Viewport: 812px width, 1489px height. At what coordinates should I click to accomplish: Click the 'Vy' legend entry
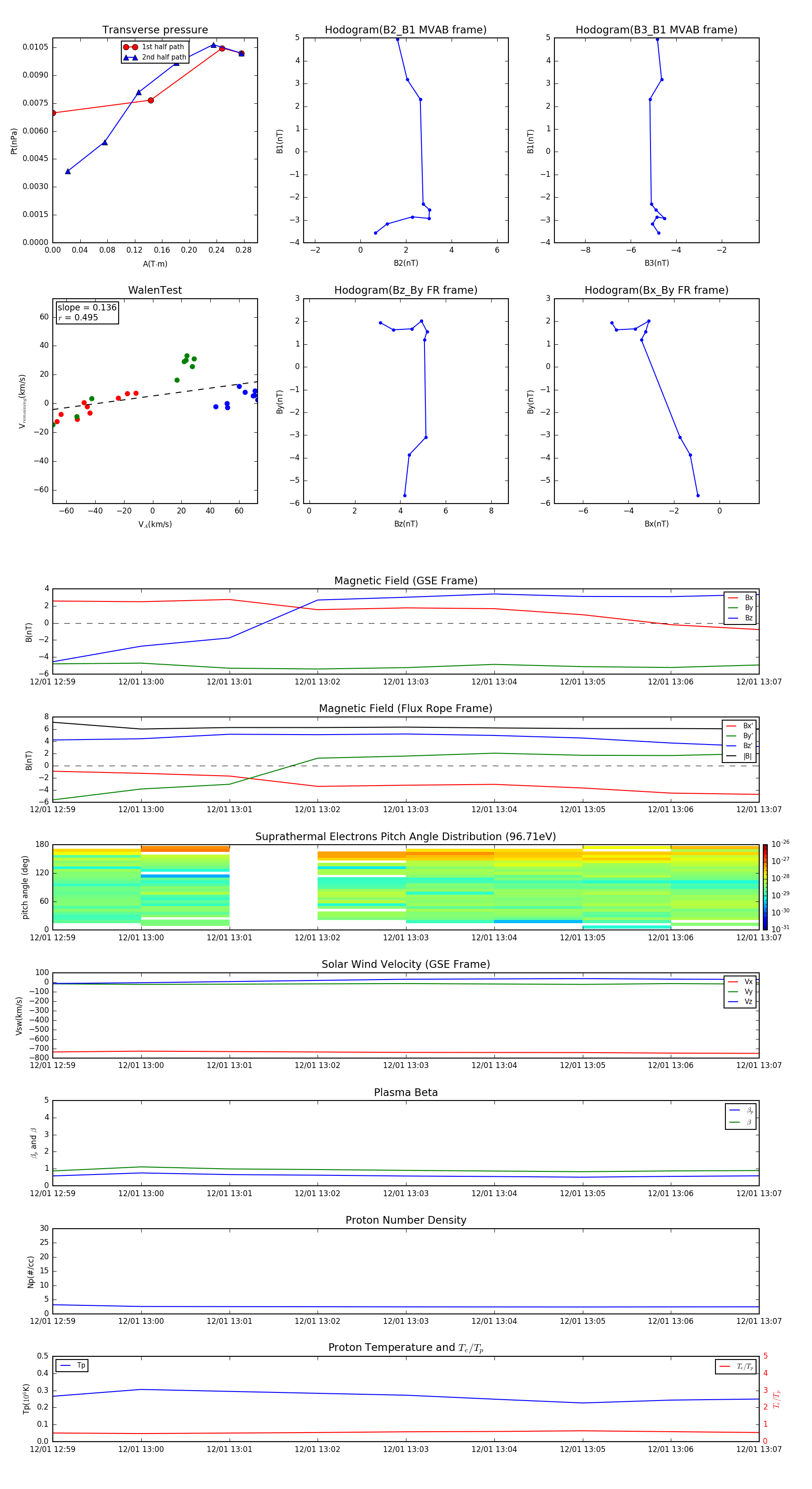[x=740, y=991]
